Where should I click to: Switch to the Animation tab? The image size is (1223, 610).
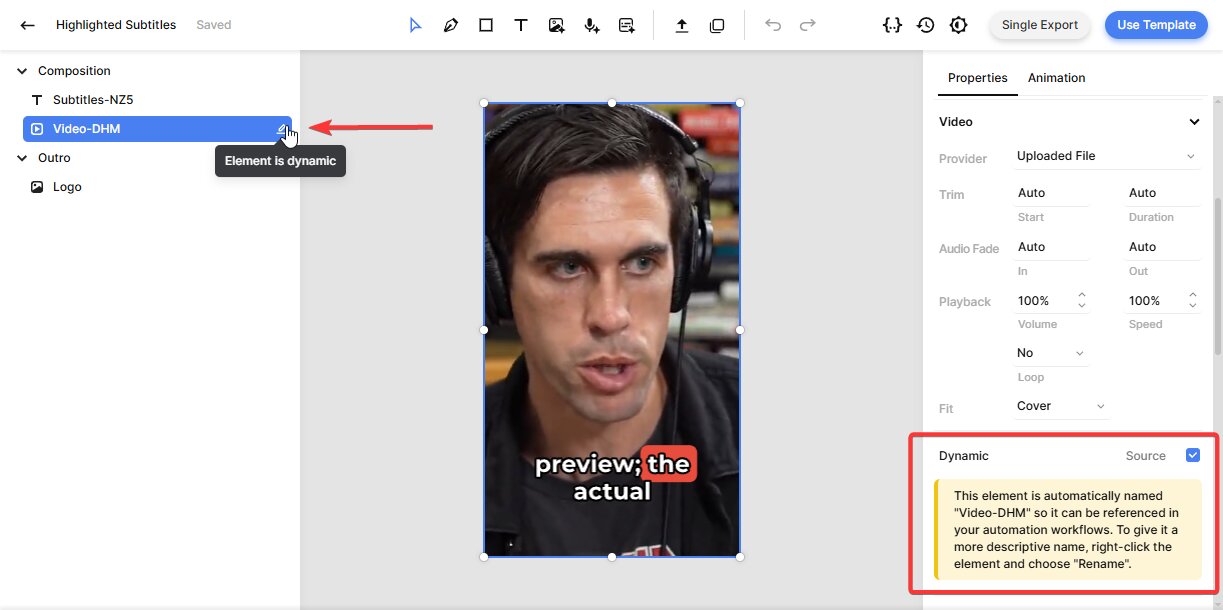click(x=1056, y=78)
